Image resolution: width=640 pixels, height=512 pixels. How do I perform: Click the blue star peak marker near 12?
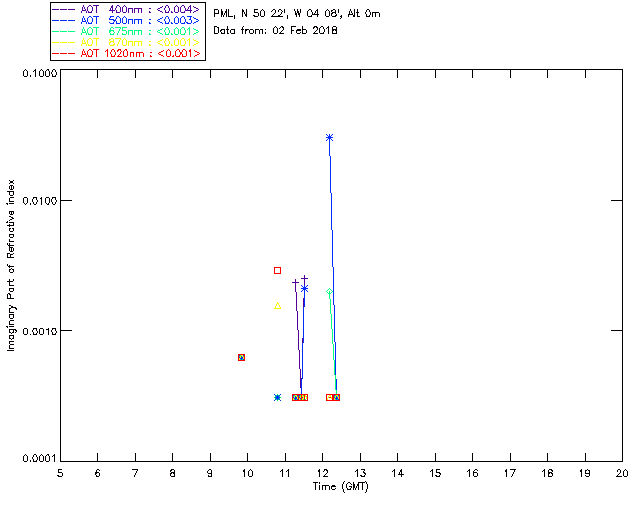[x=329, y=138]
